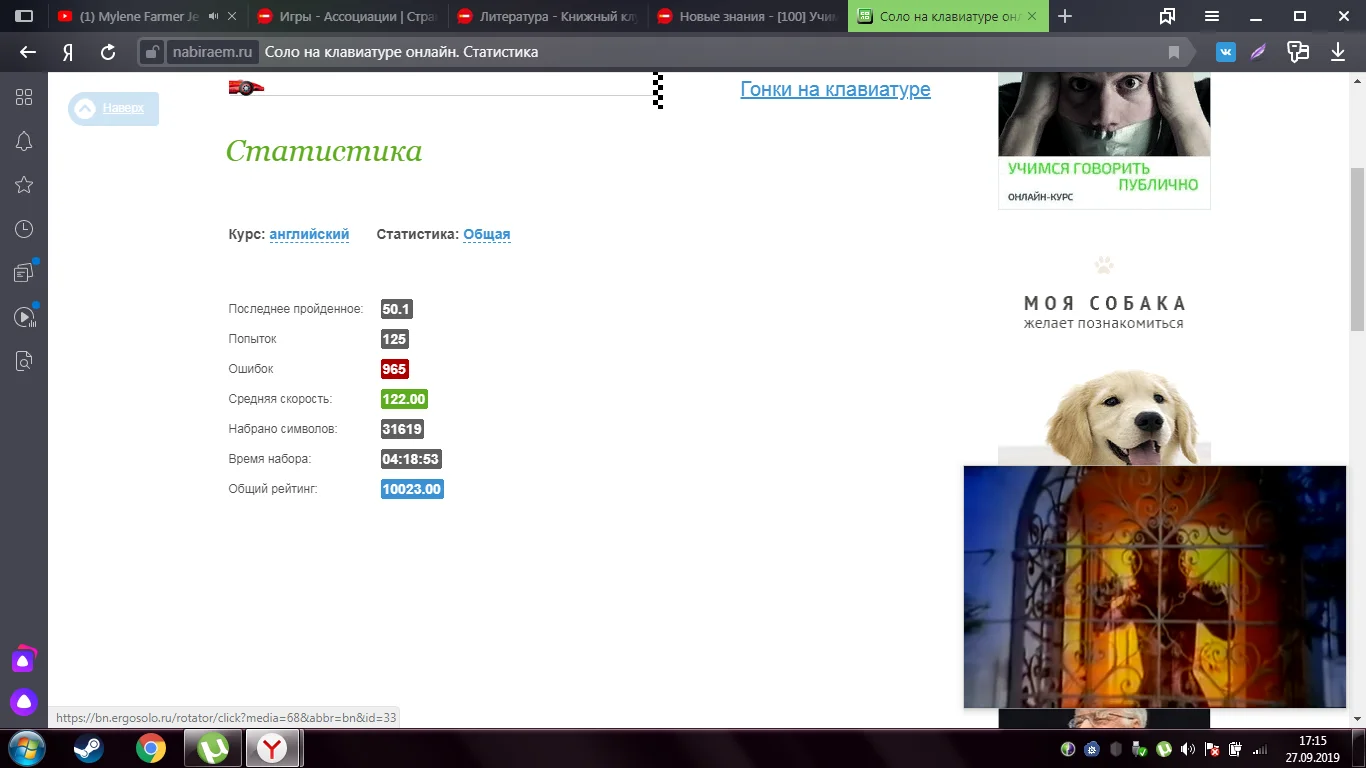Reload the current page
The height and width of the screenshot is (768, 1366).
point(108,52)
